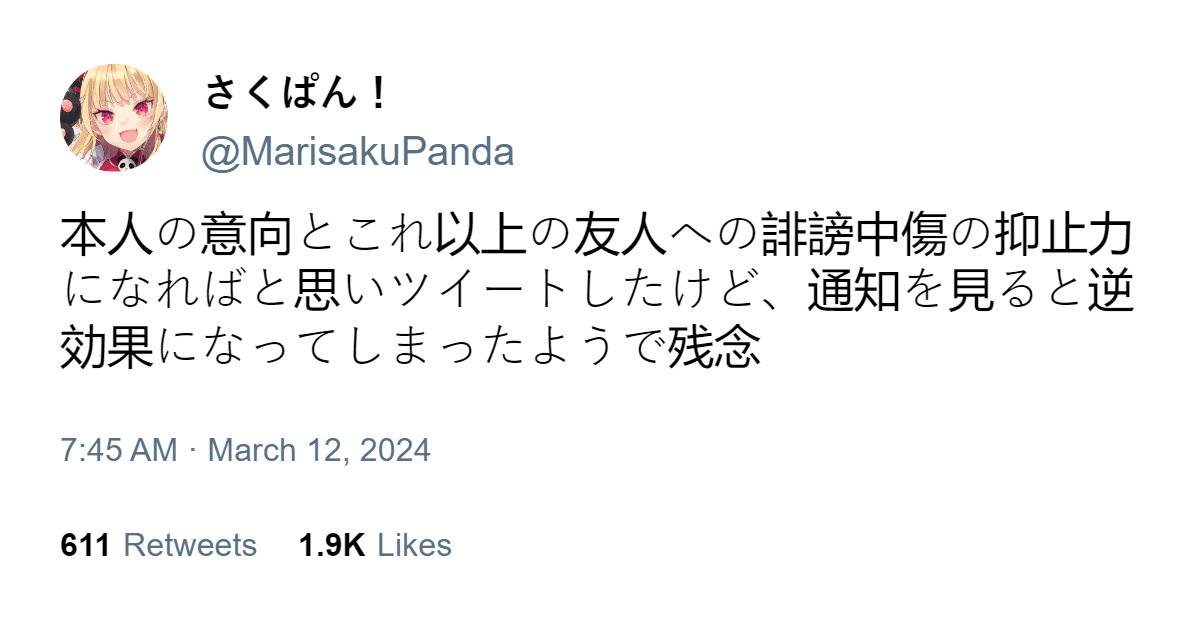Open the 1.9K likes count
Screen dimensions: 1200x627
332,545
